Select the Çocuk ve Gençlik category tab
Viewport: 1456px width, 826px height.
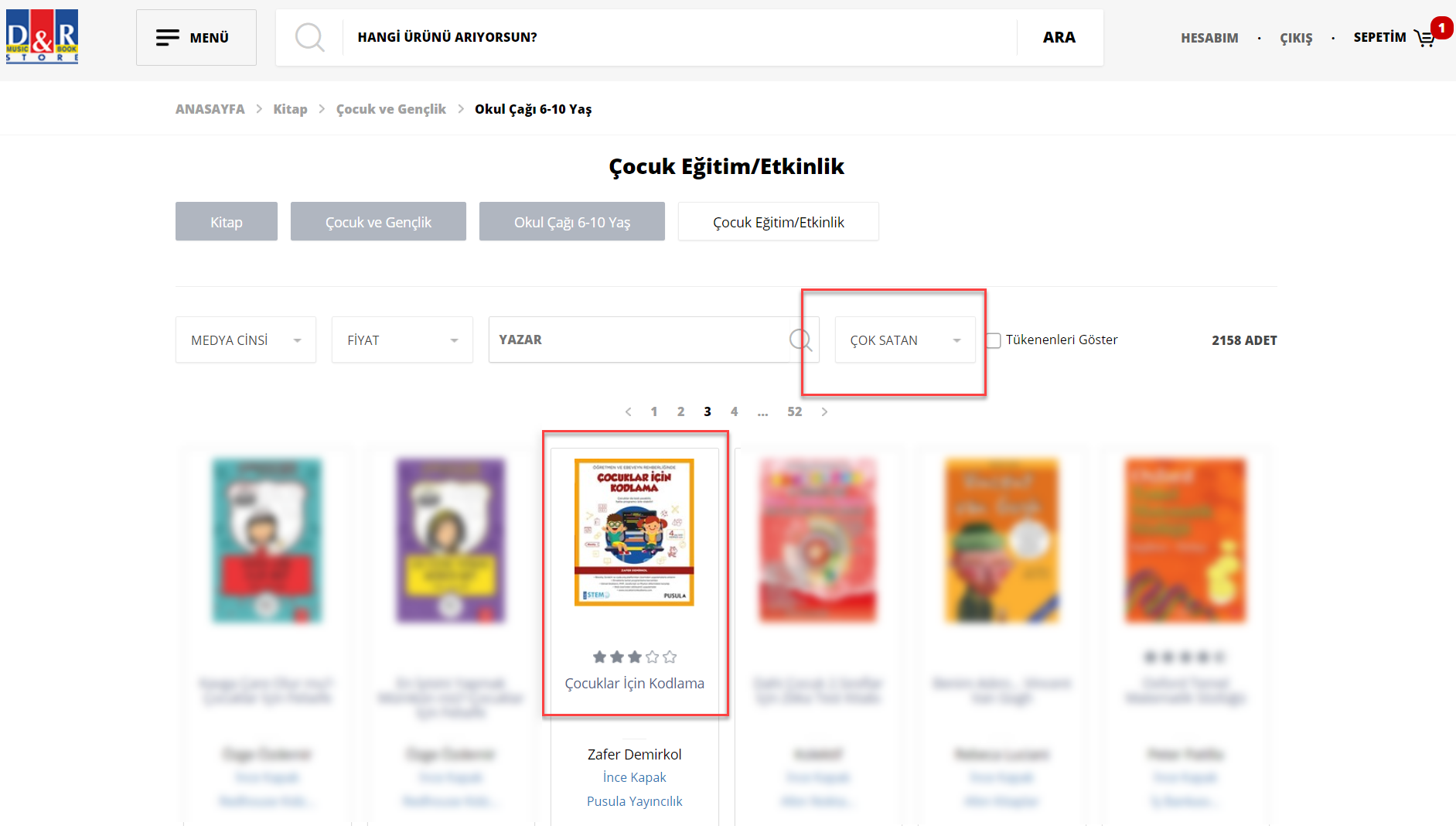coord(378,222)
